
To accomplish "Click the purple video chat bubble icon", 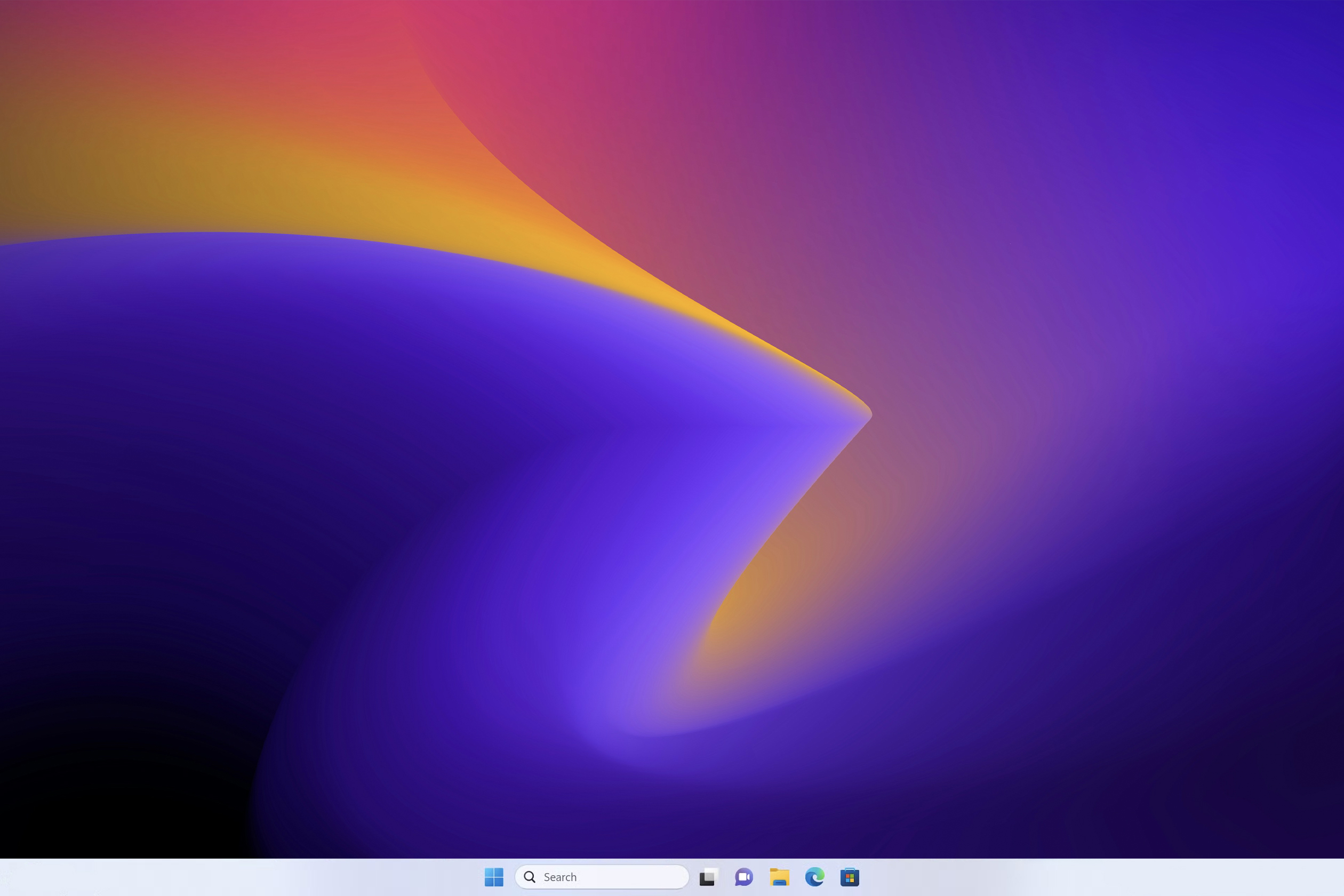I will (x=743, y=877).
